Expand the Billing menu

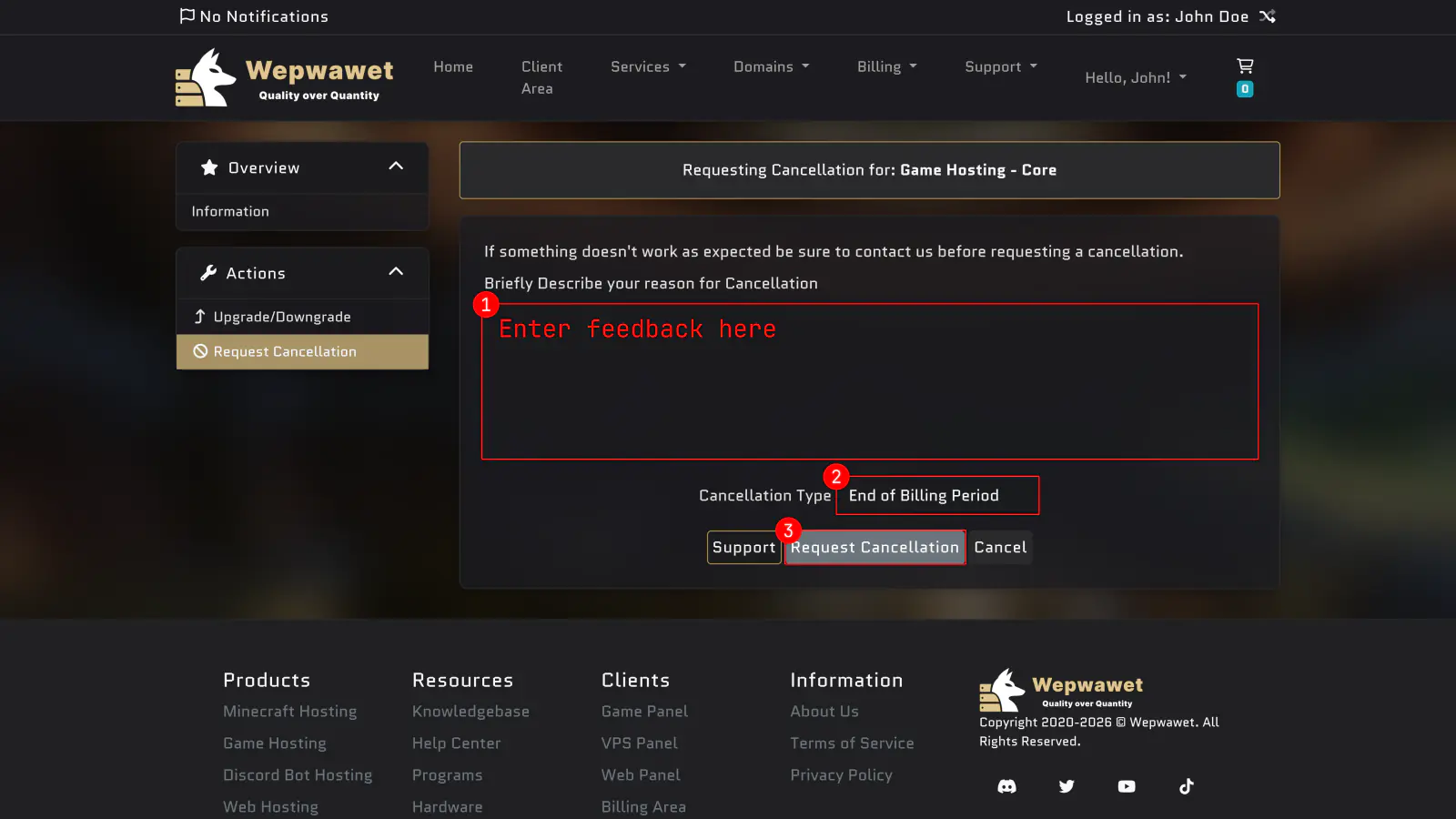click(886, 66)
